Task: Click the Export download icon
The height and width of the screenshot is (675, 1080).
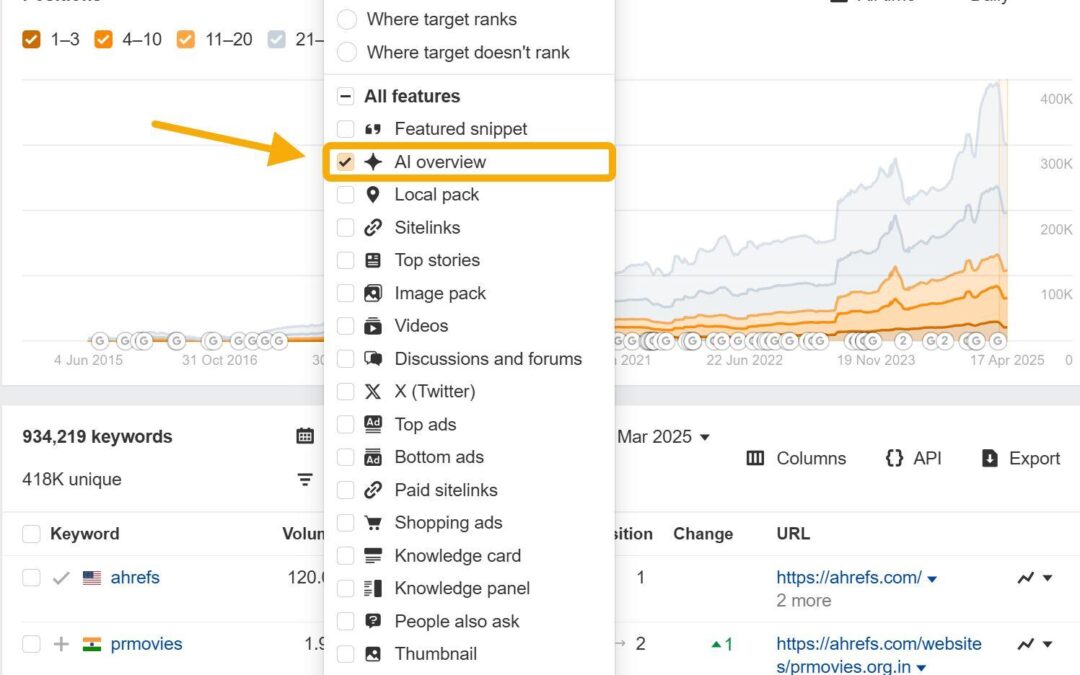Action: pos(989,458)
